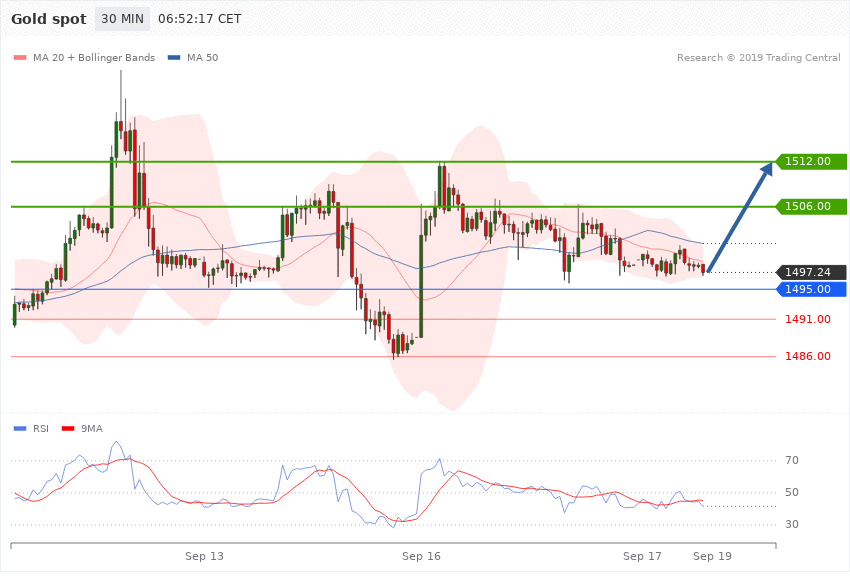Click the Gold spot title
The height and width of the screenshot is (576, 850).
[49, 19]
